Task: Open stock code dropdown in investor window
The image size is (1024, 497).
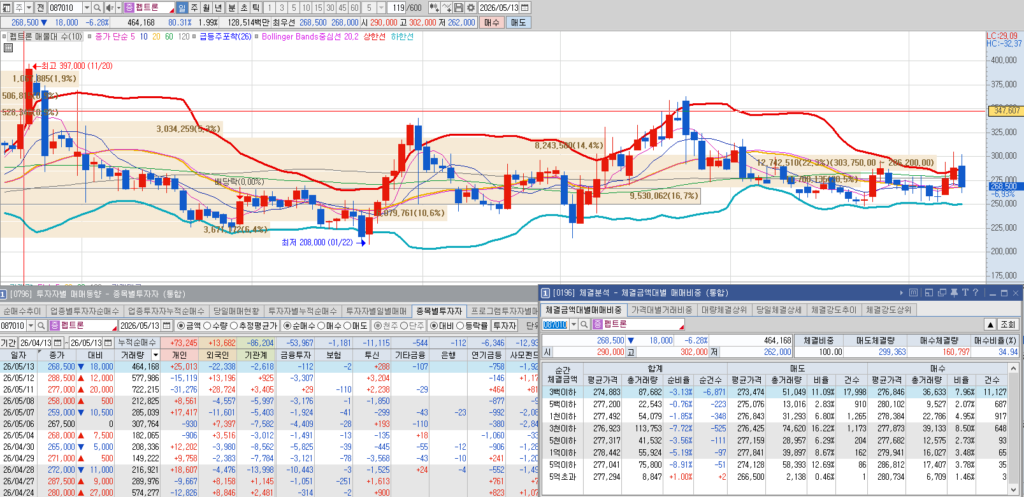Action: [x=31, y=325]
